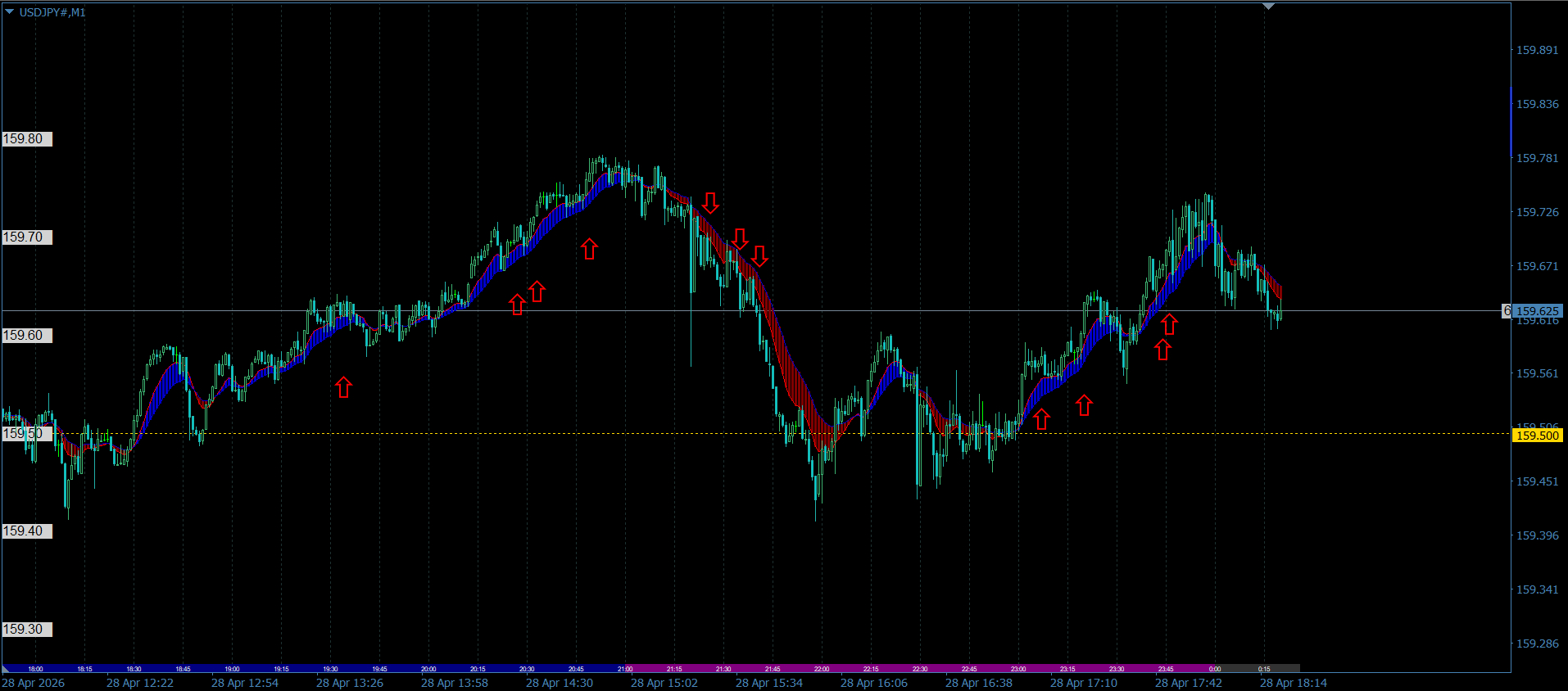Click the 159.625 current price tag
This screenshot has width=1568, height=691.
pos(1537,311)
